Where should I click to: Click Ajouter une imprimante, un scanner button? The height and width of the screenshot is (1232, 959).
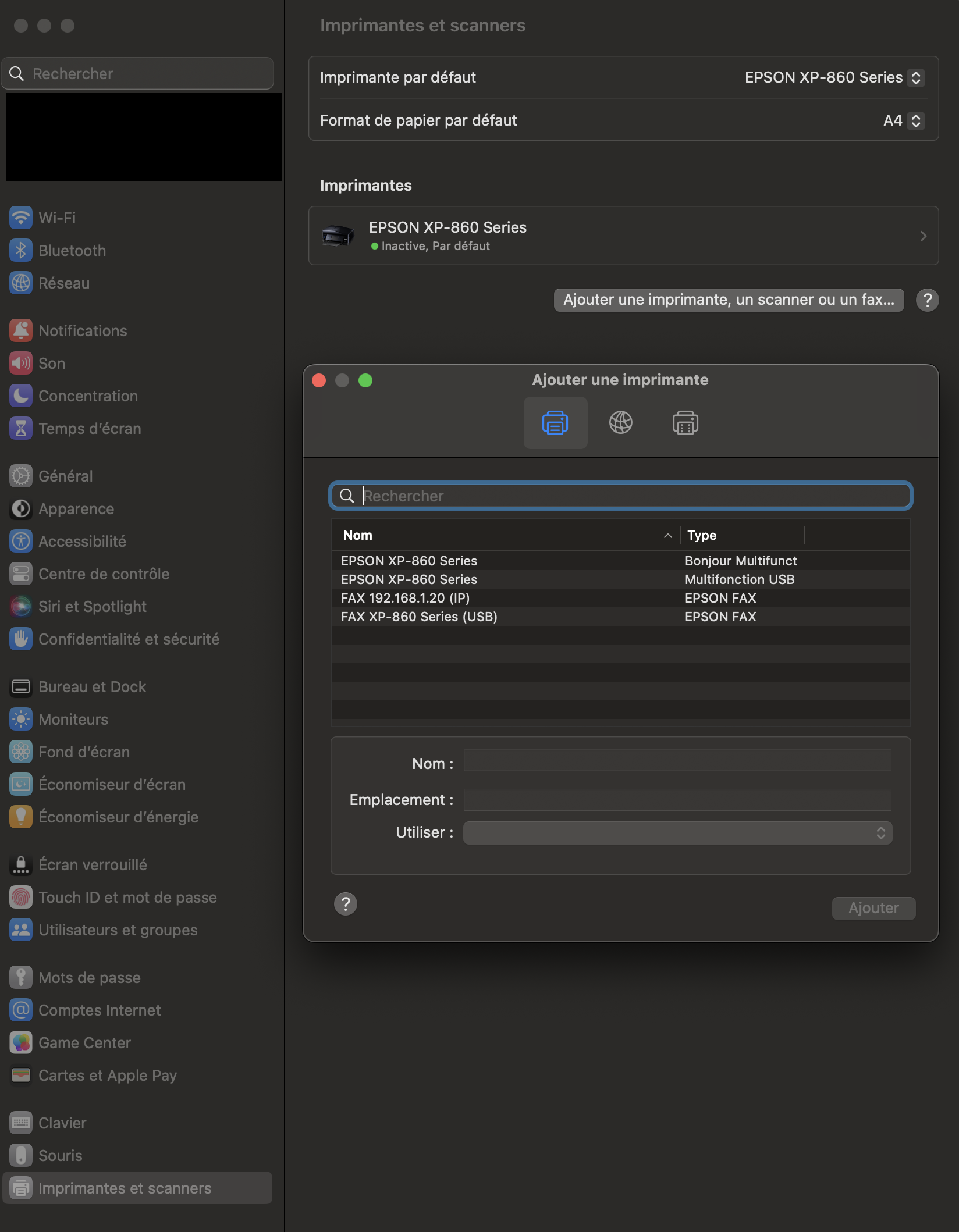click(x=729, y=300)
